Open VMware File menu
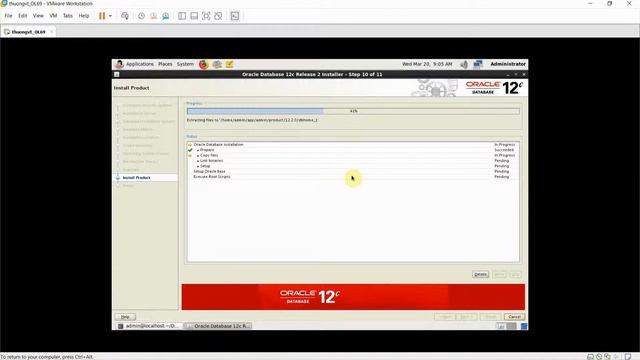 coord(8,16)
